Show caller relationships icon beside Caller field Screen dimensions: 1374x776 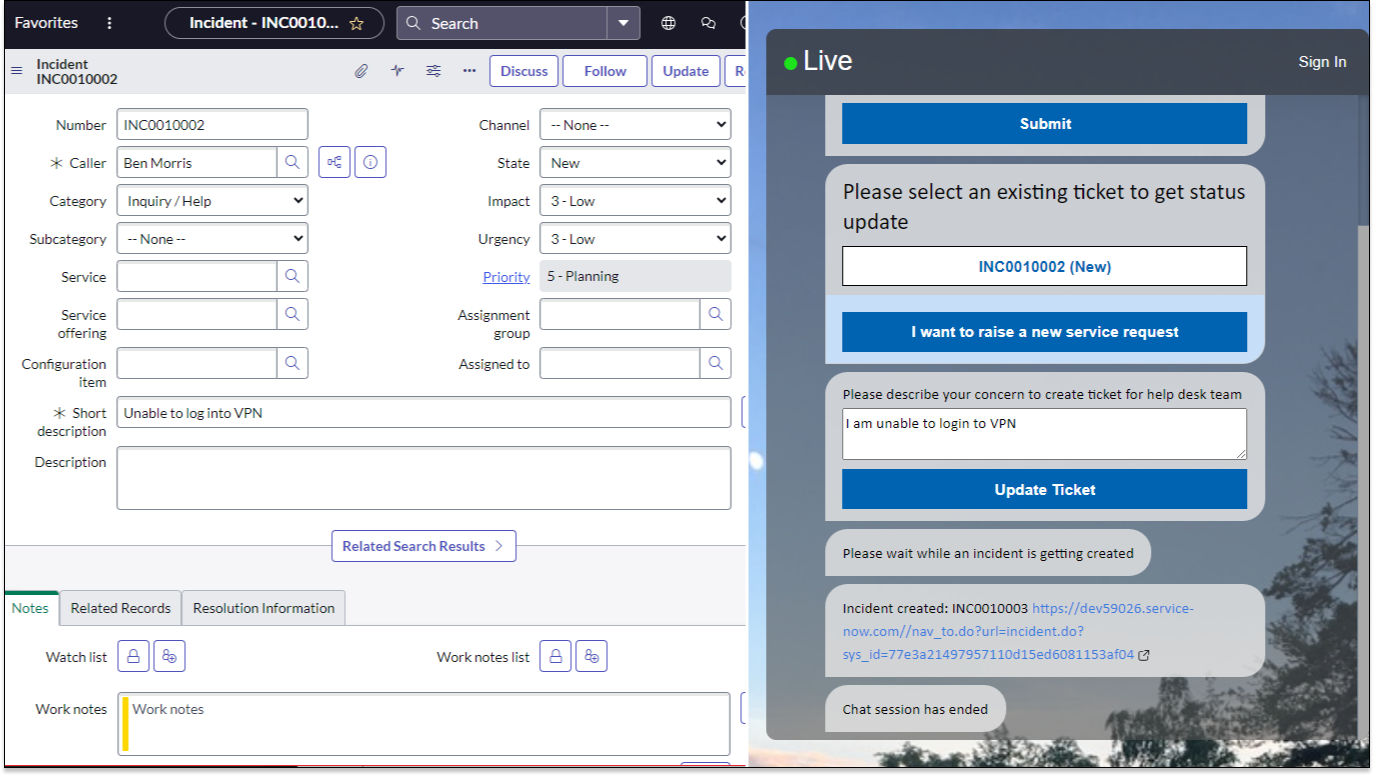334,161
